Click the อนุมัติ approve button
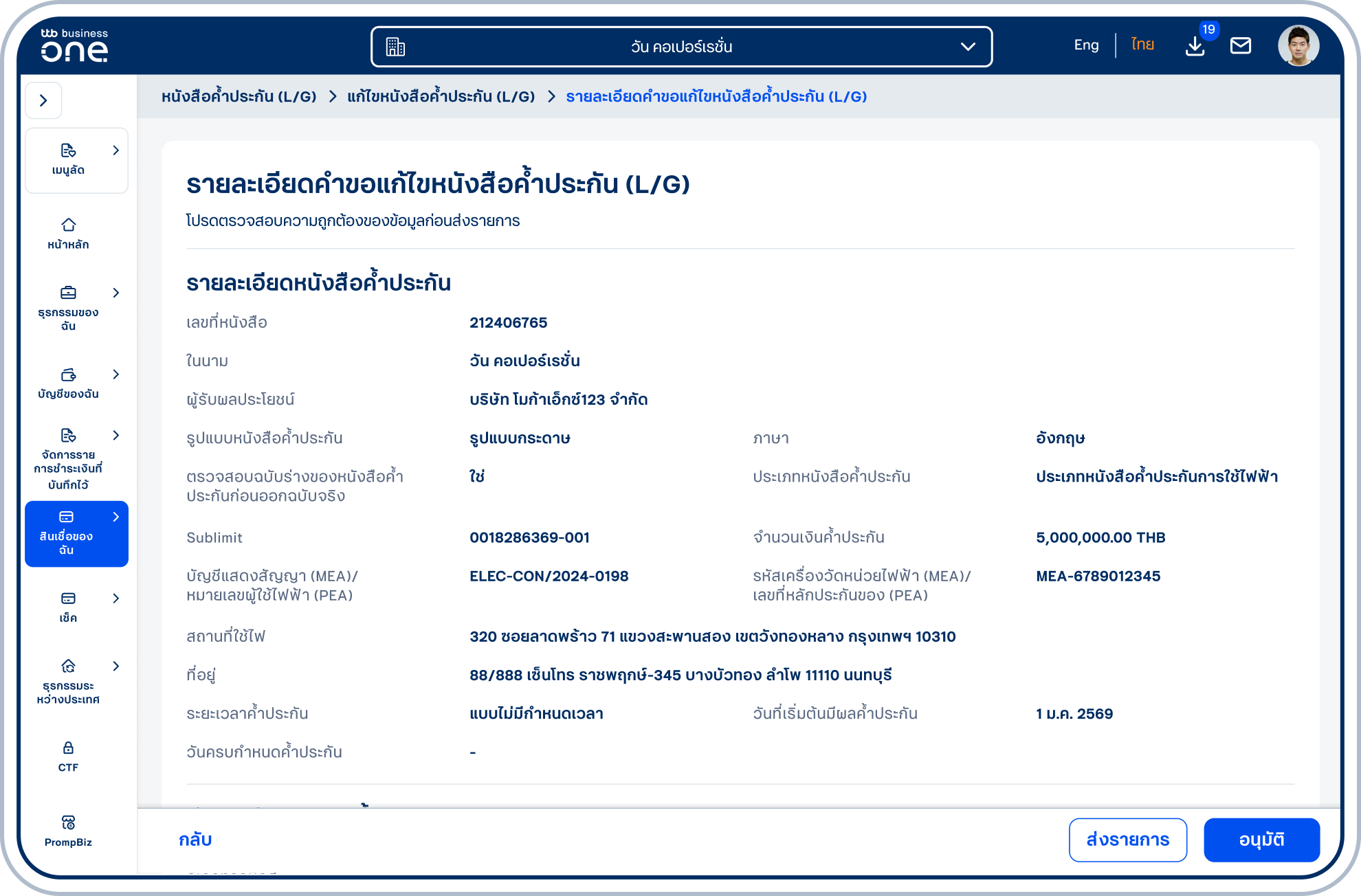The height and width of the screenshot is (896, 1361). (x=1262, y=840)
